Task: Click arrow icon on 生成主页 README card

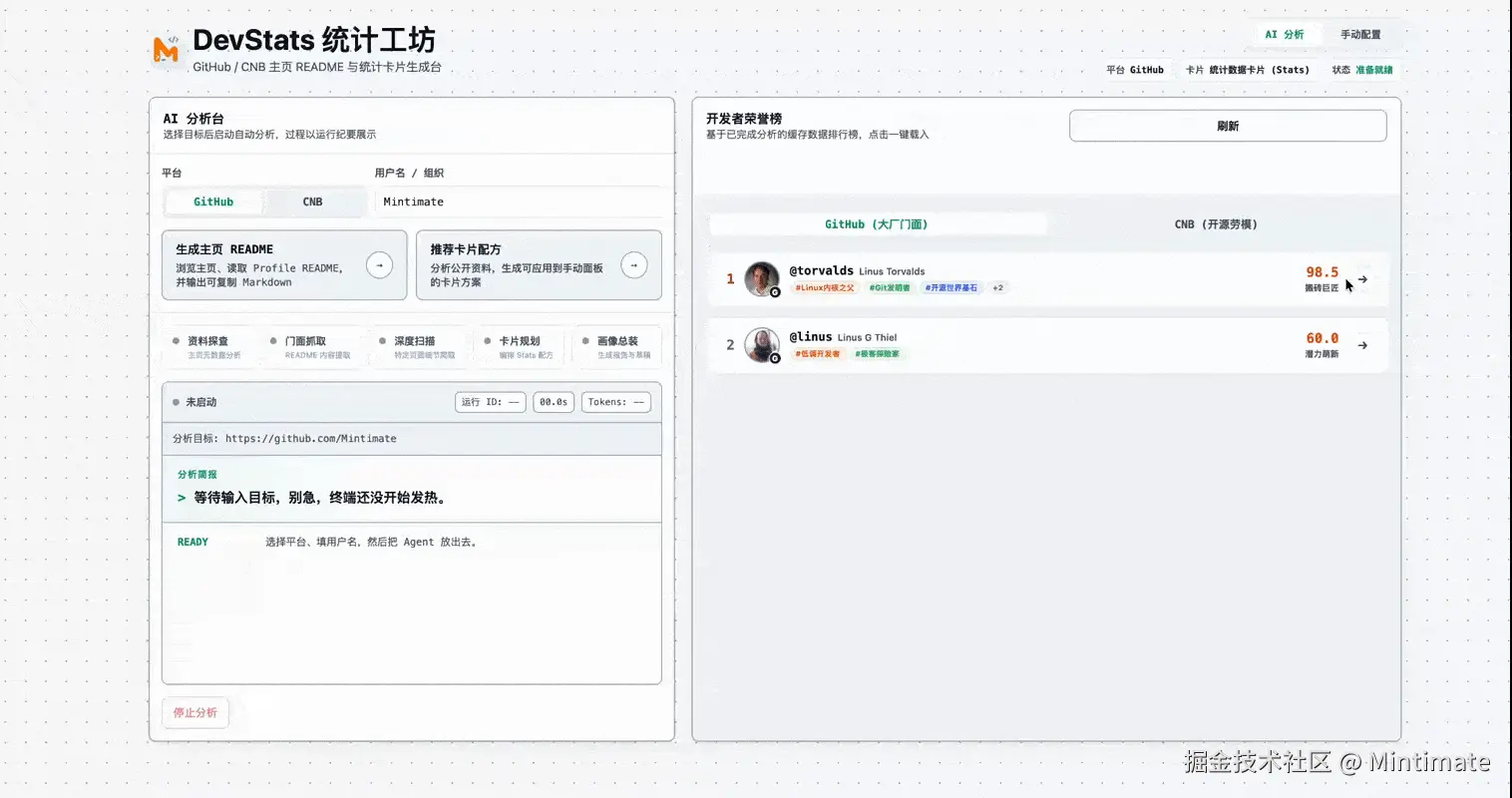Action: [379, 265]
